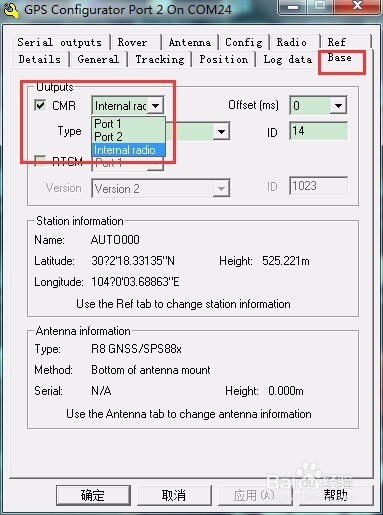This screenshot has height=515, width=383.
Task: Click the 帮助 (Help) button
Action: 336,495
